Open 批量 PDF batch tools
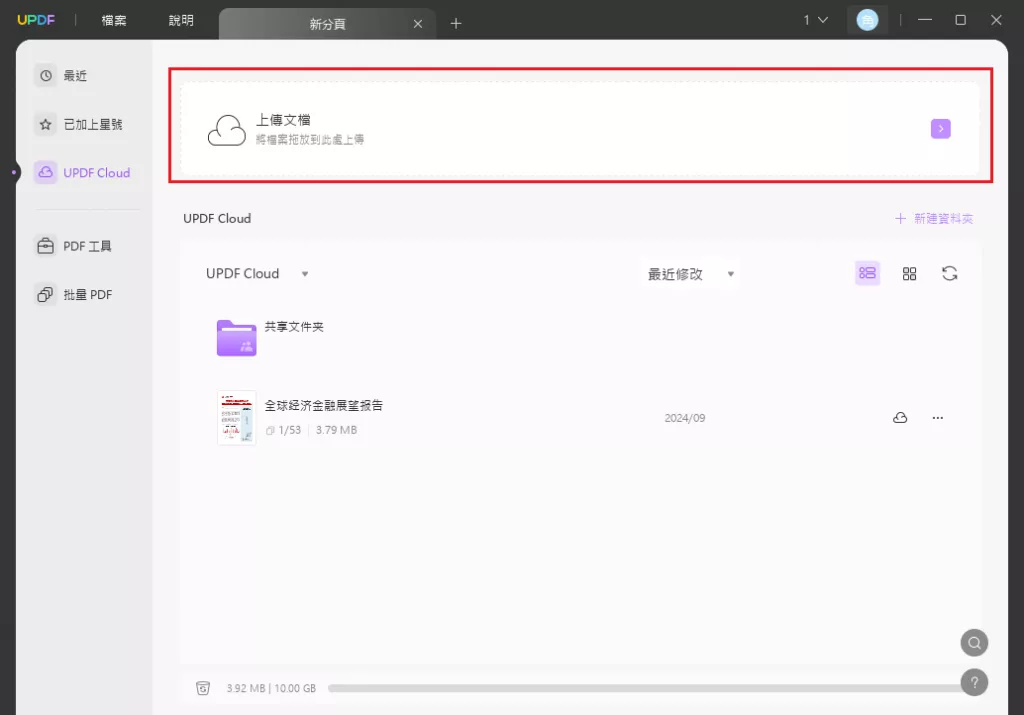 click(x=74, y=294)
